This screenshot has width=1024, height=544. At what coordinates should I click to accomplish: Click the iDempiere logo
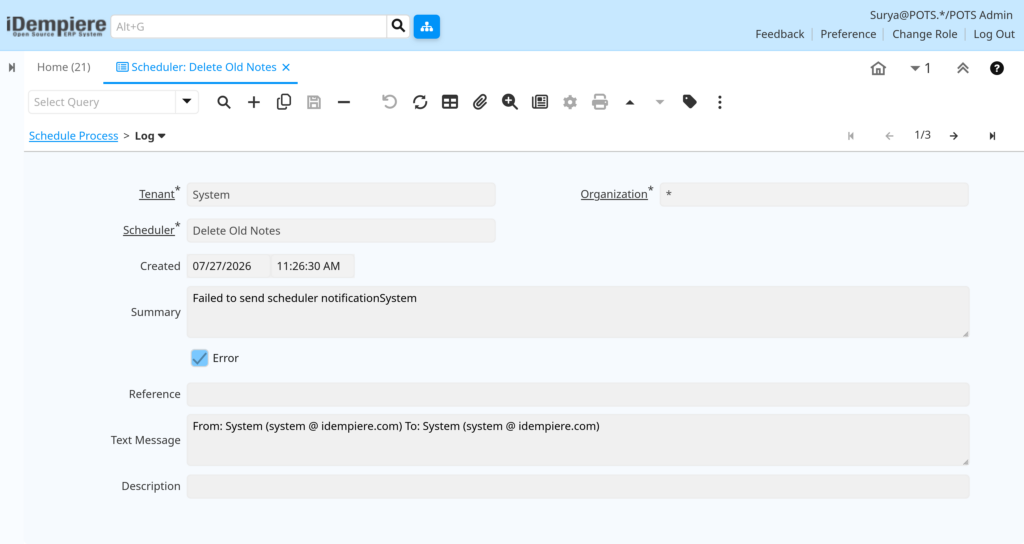tap(56, 26)
